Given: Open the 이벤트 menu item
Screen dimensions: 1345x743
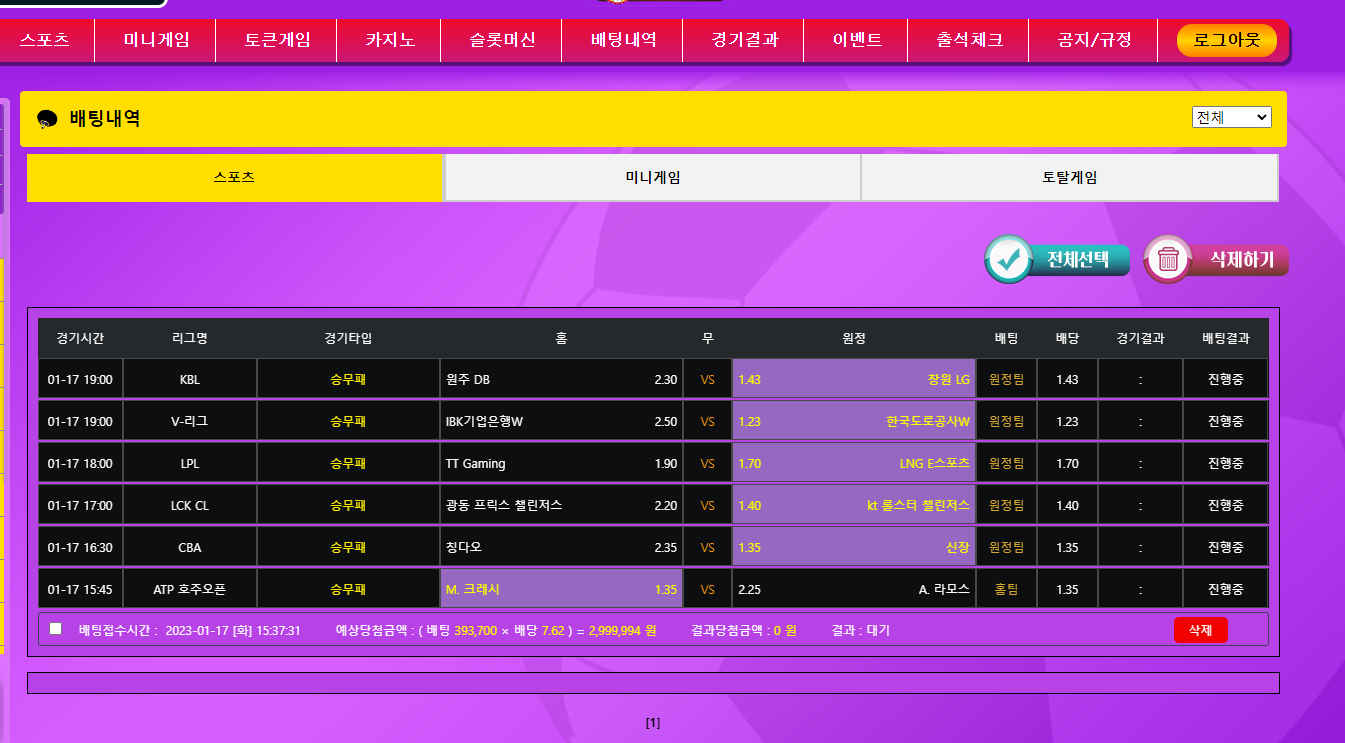Looking at the screenshot, I should tap(857, 41).
